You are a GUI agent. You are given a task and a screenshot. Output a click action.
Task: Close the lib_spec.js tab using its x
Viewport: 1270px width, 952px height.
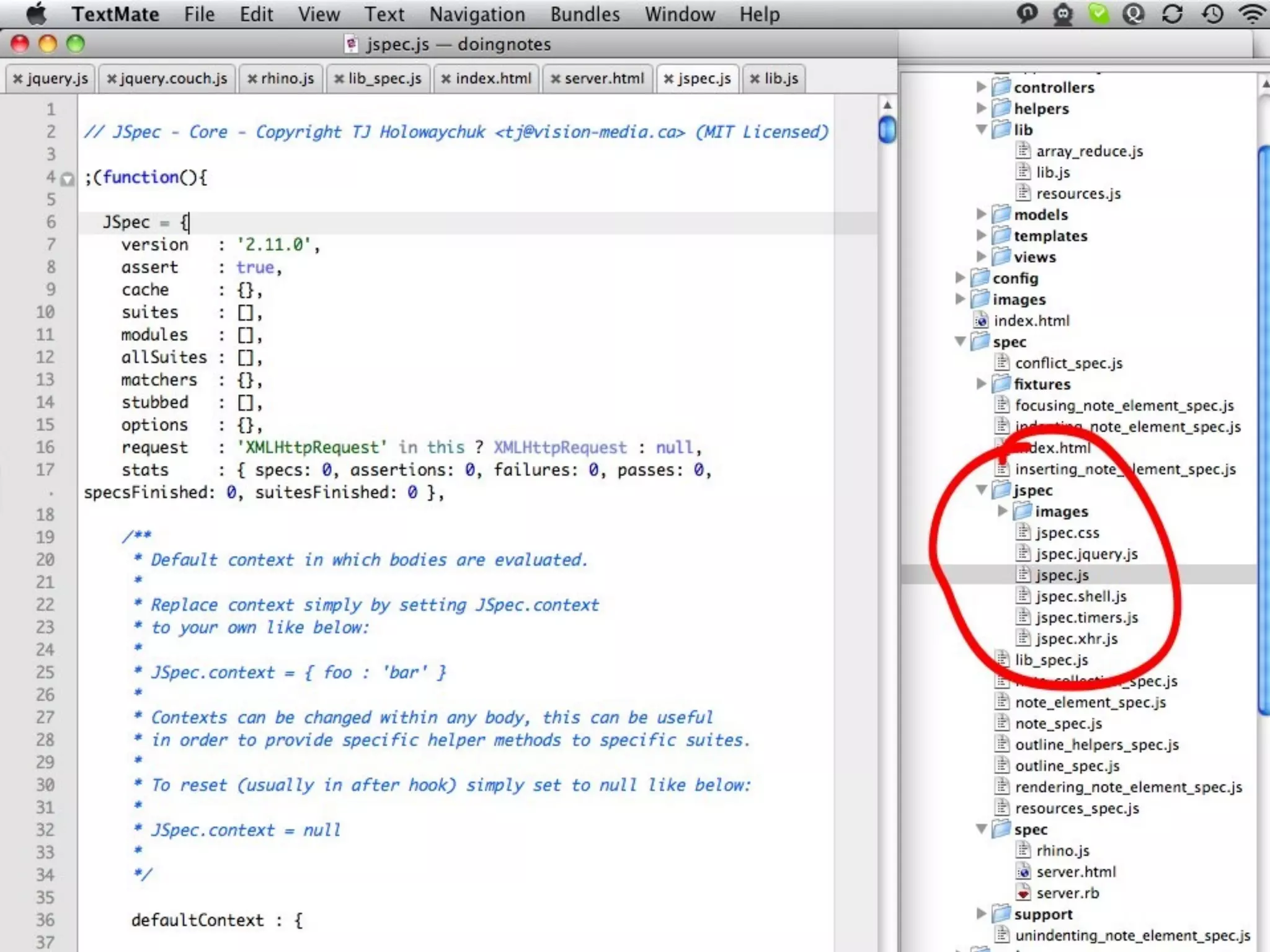point(339,79)
